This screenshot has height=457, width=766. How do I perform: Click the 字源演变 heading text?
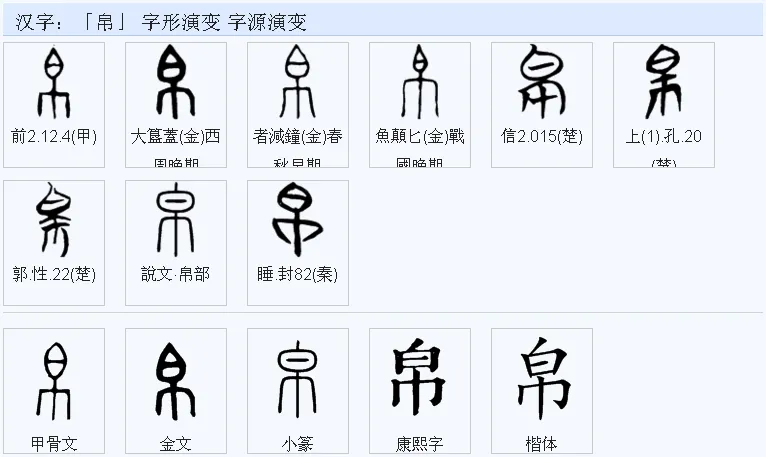(267, 22)
